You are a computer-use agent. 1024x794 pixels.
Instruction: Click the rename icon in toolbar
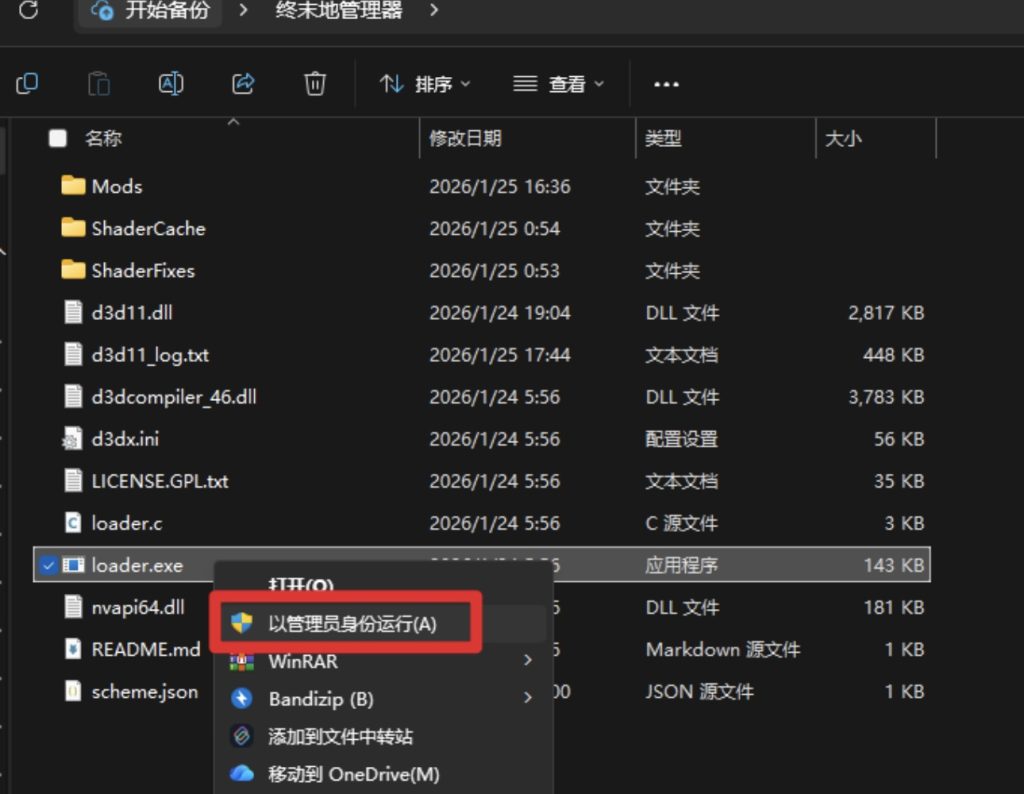tap(171, 84)
